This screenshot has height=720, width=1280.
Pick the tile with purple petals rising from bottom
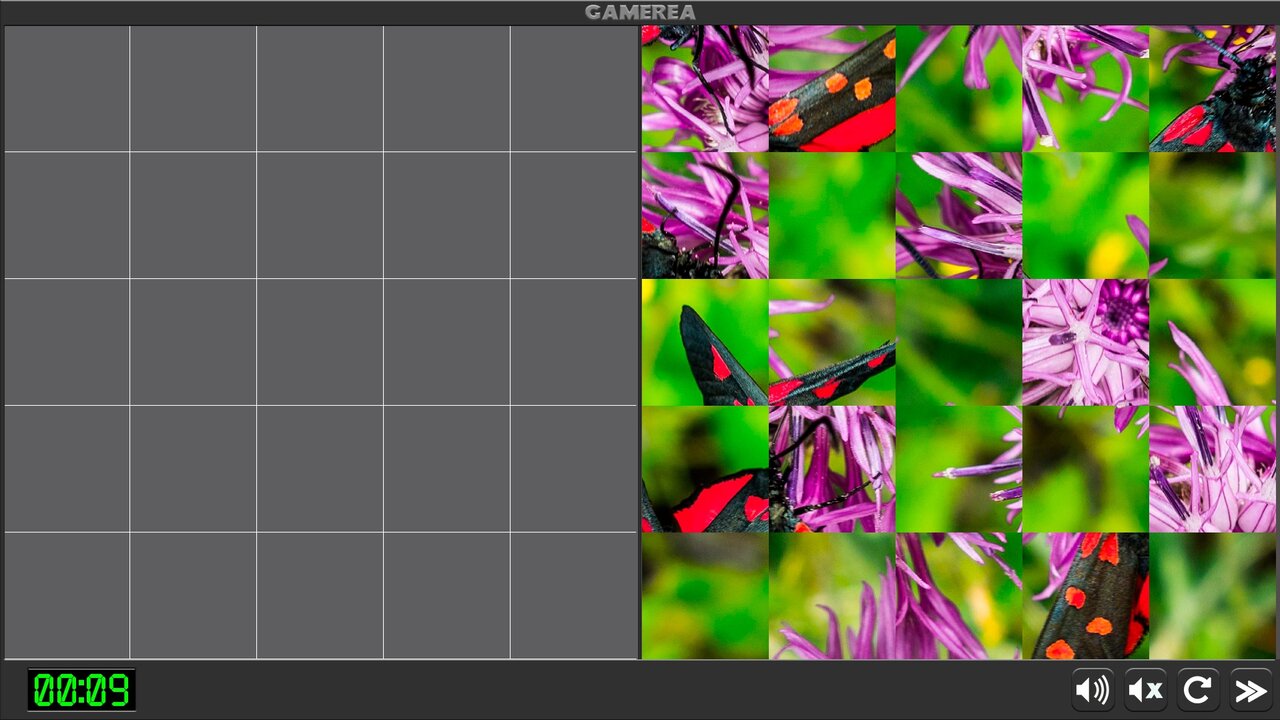(x=832, y=595)
